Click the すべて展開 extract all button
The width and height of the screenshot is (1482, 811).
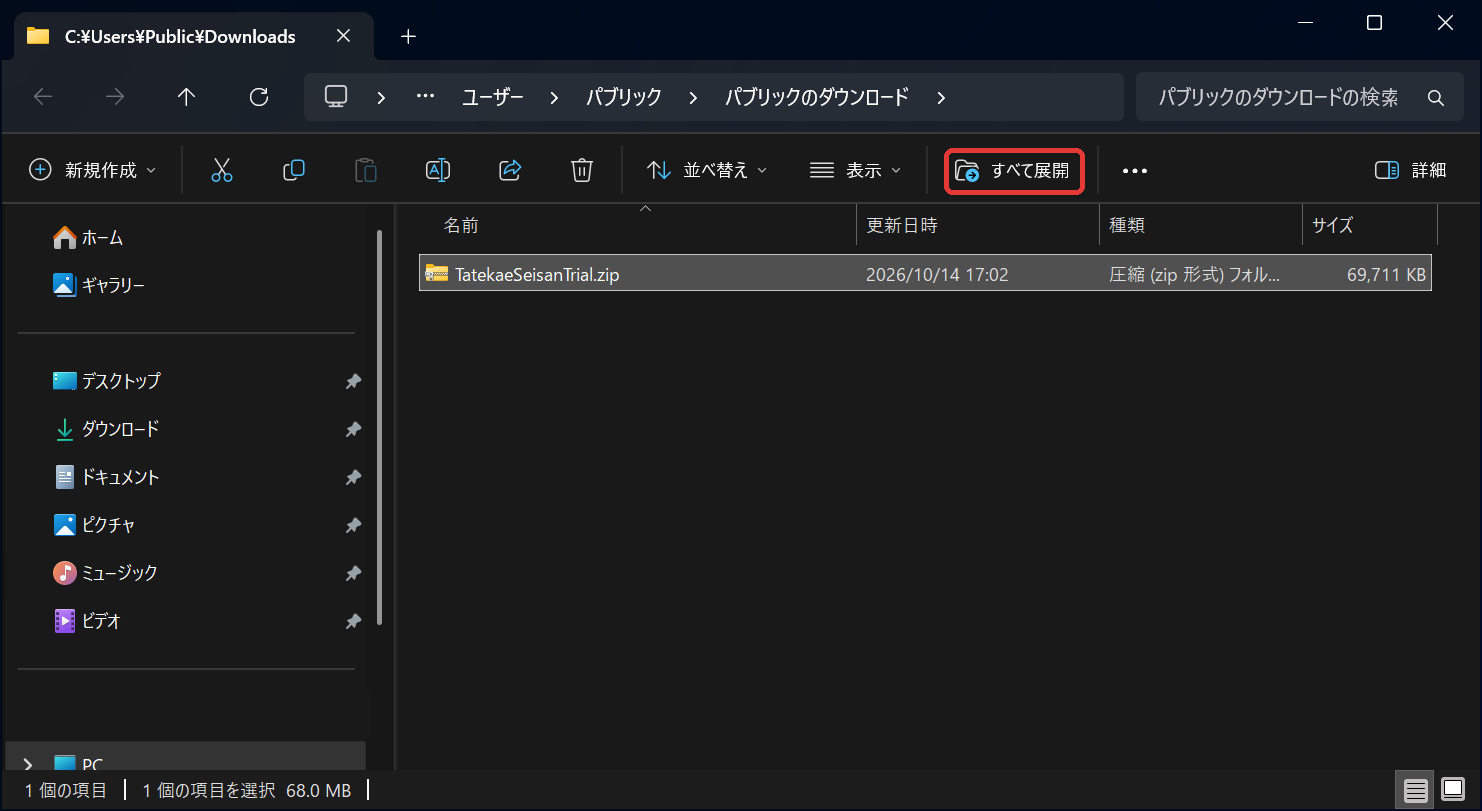tap(1015, 171)
